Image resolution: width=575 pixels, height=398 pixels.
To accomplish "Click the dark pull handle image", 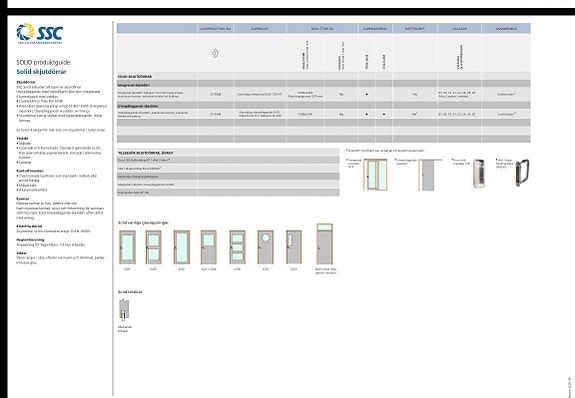I will (x=522, y=173).
